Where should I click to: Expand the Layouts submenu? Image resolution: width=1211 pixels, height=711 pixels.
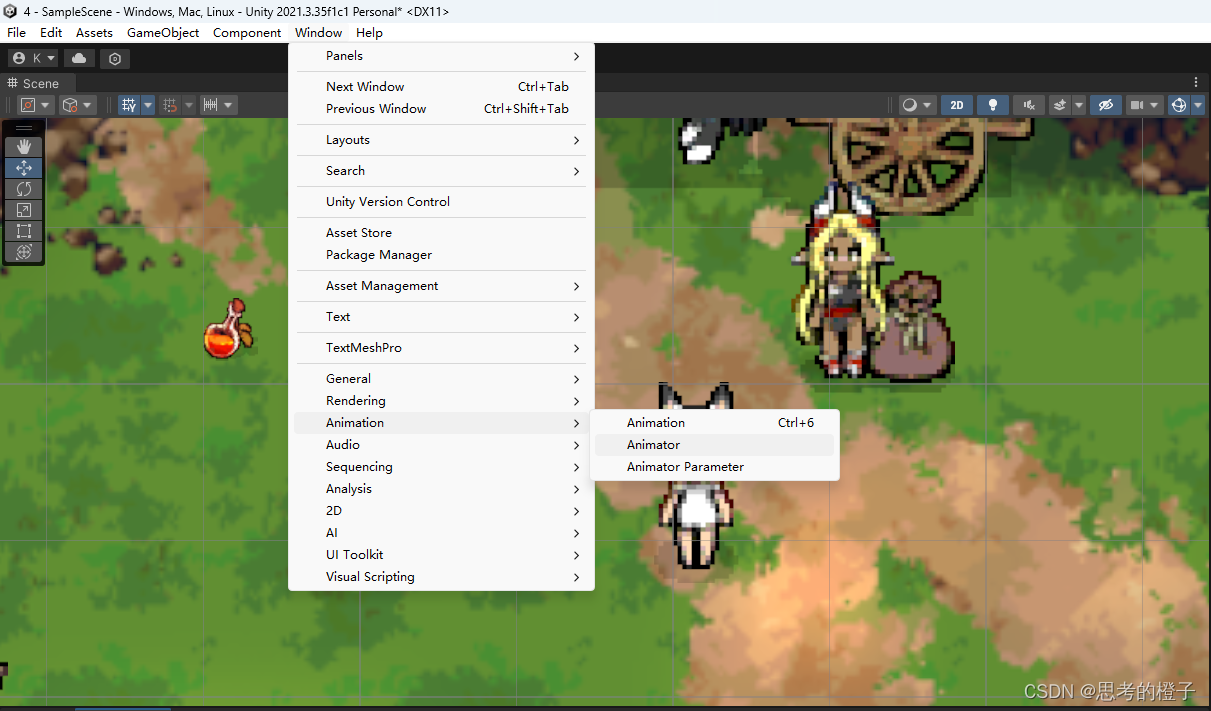tap(441, 140)
